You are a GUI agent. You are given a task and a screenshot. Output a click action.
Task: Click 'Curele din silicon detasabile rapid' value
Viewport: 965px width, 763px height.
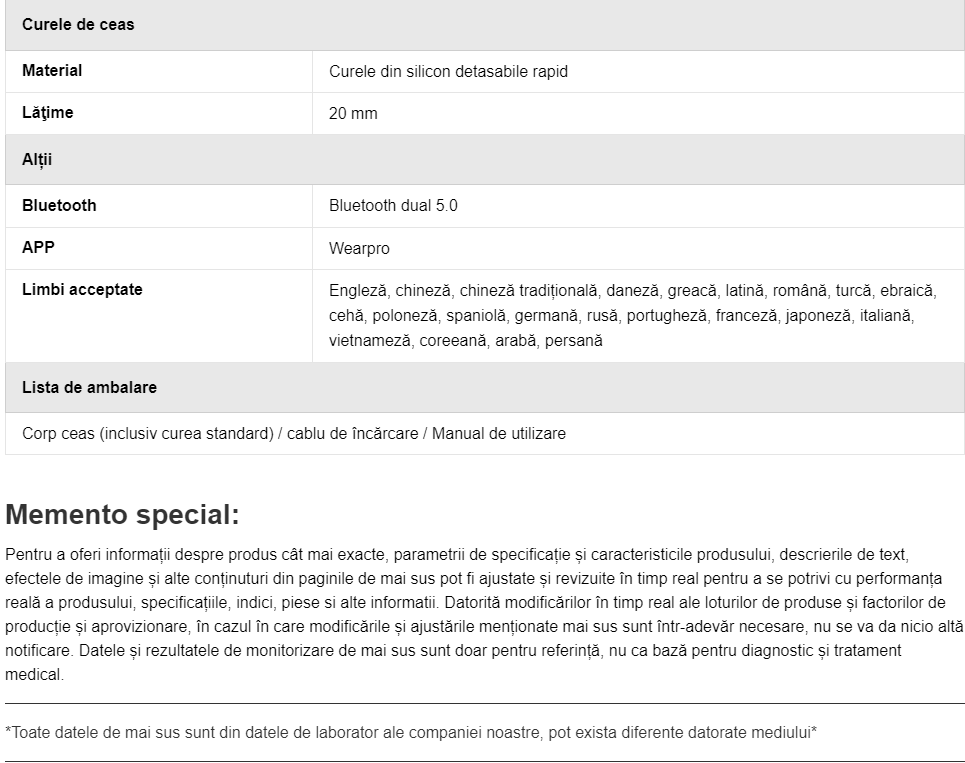click(x=448, y=71)
